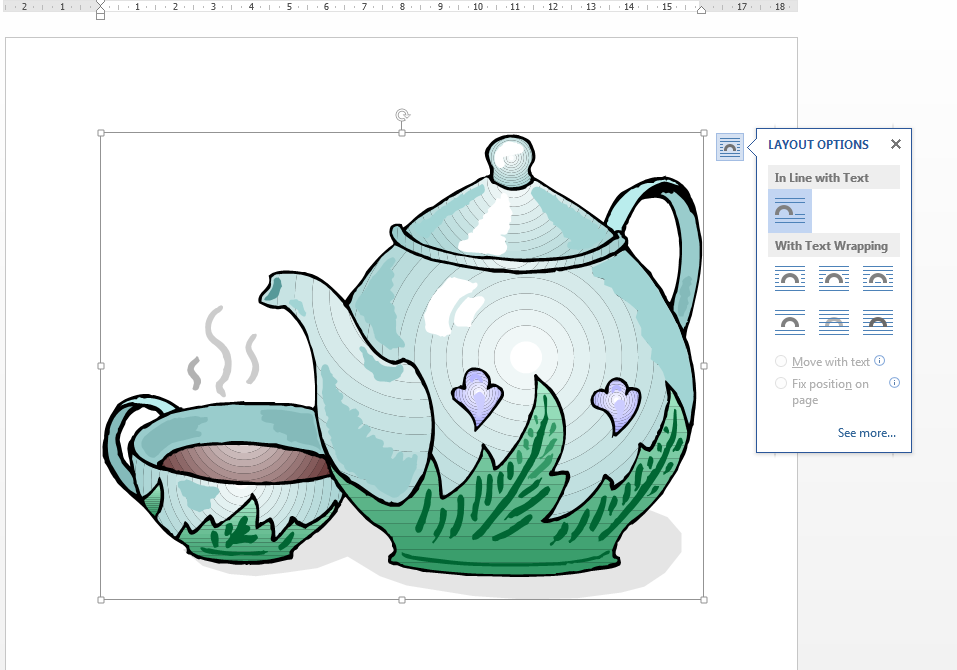Click the rotation handle above the teapot image
The width and height of the screenshot is (957, 670).
pyautogui.click(x=402, y=115)
